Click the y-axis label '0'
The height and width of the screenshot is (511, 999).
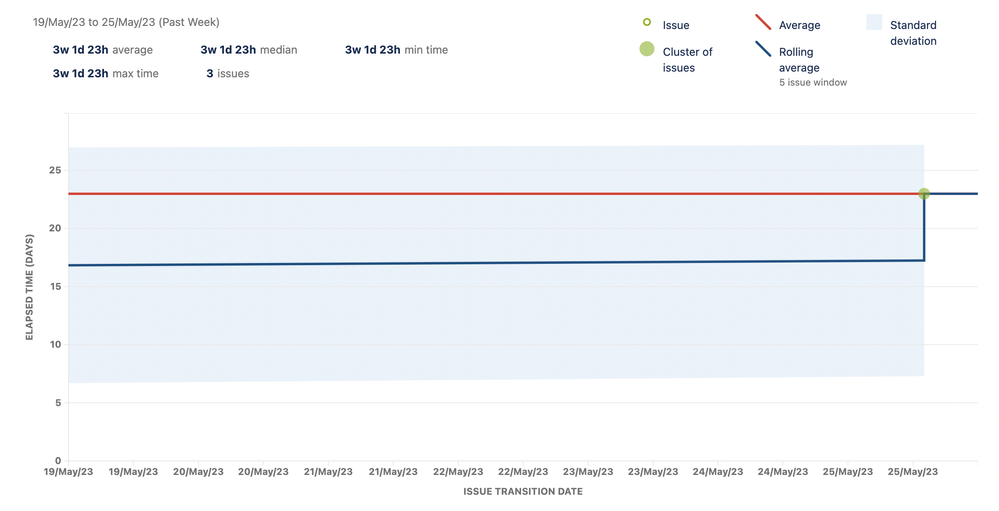[x=58, y=461]
